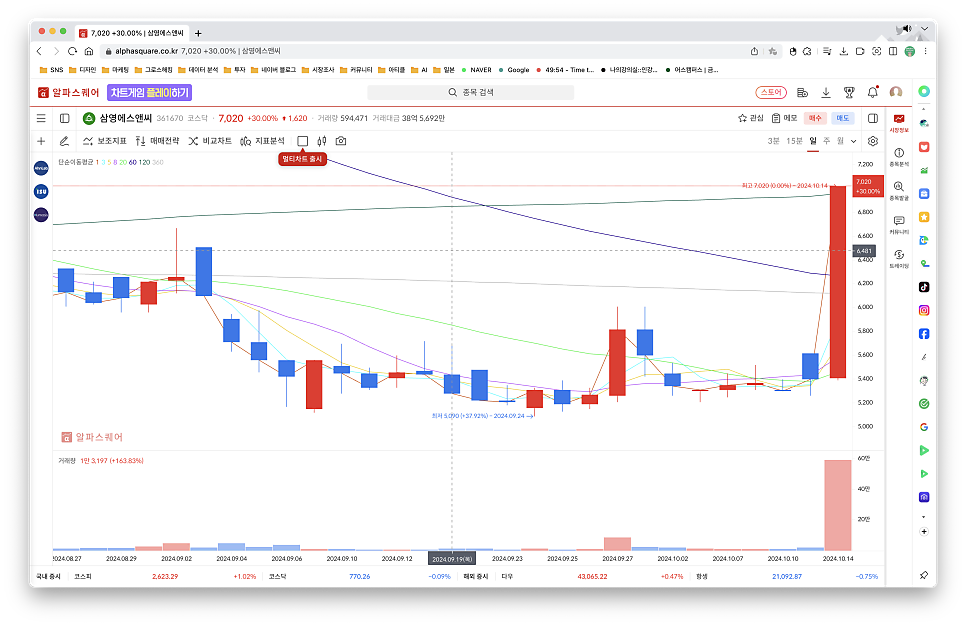Toggle the right side panel icon
Screen dimensions: 966x626
(x=873, y=118)
